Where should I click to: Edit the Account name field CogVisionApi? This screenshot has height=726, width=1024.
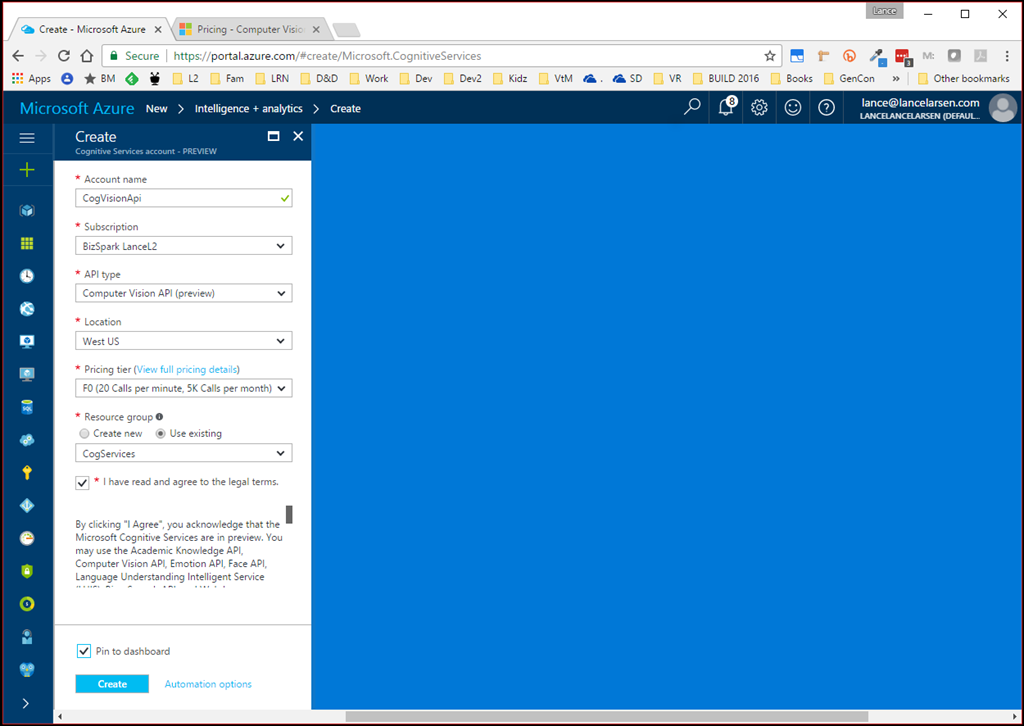coord(184,198)
